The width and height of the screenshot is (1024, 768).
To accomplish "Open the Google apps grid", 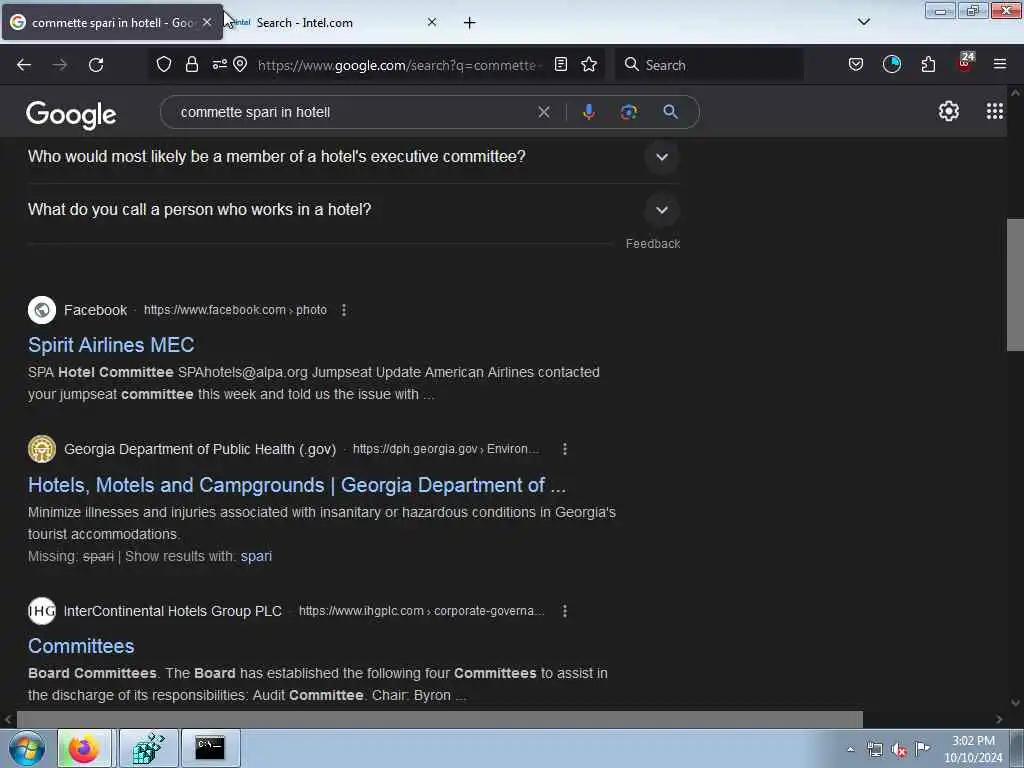I will point(995,112).
